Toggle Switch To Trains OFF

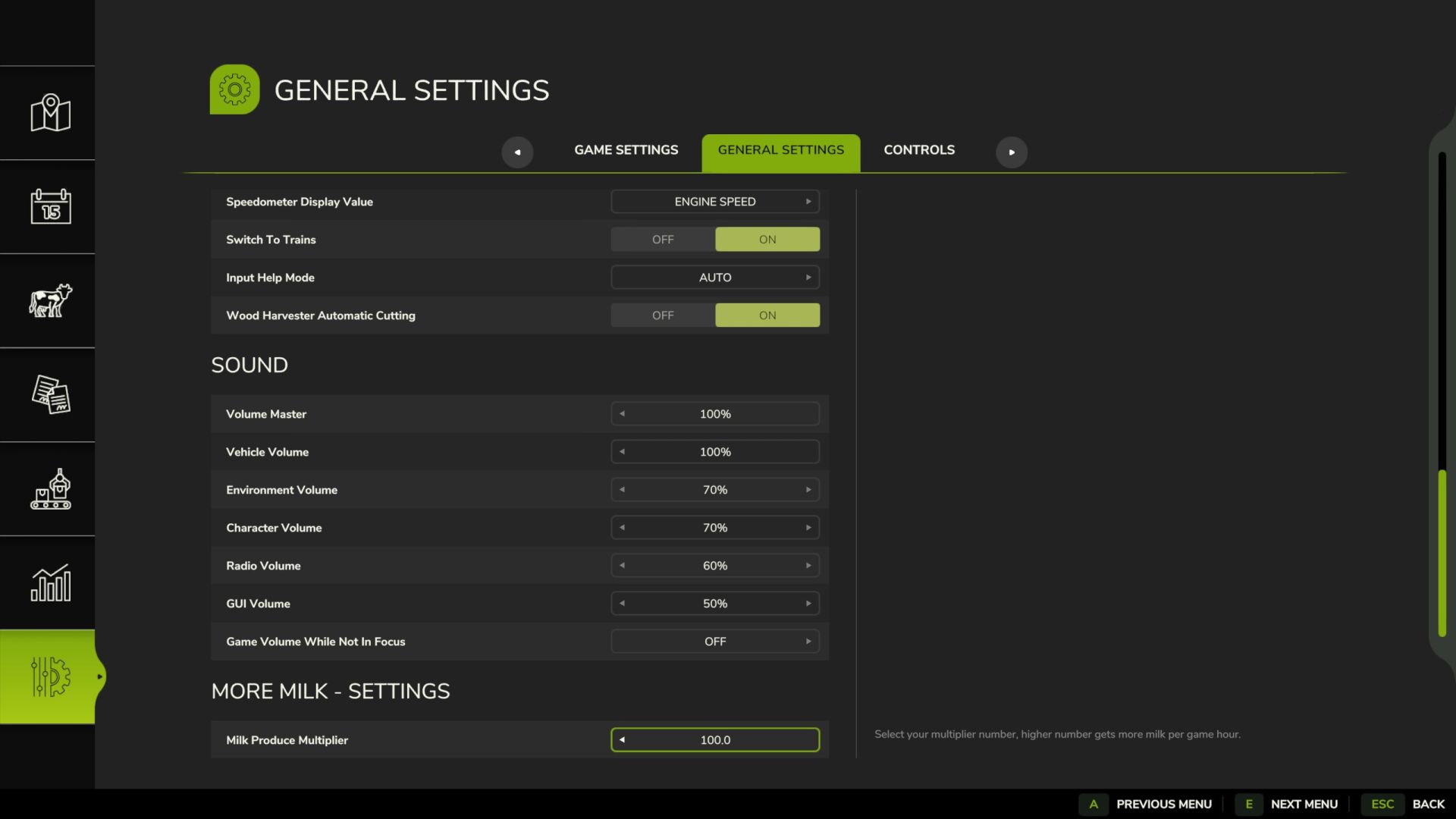pos(662,238)
